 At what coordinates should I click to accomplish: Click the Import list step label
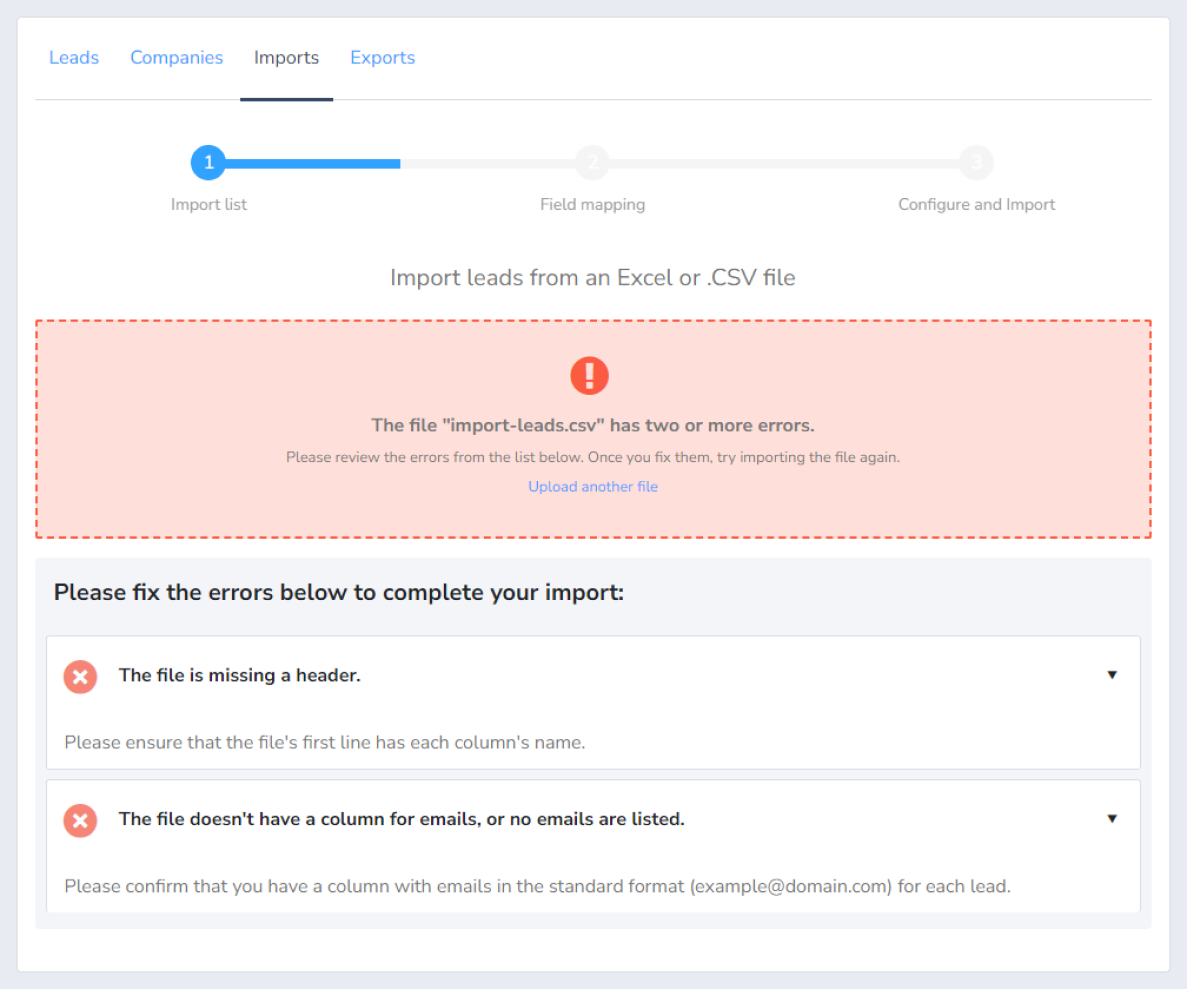point(208,204)
